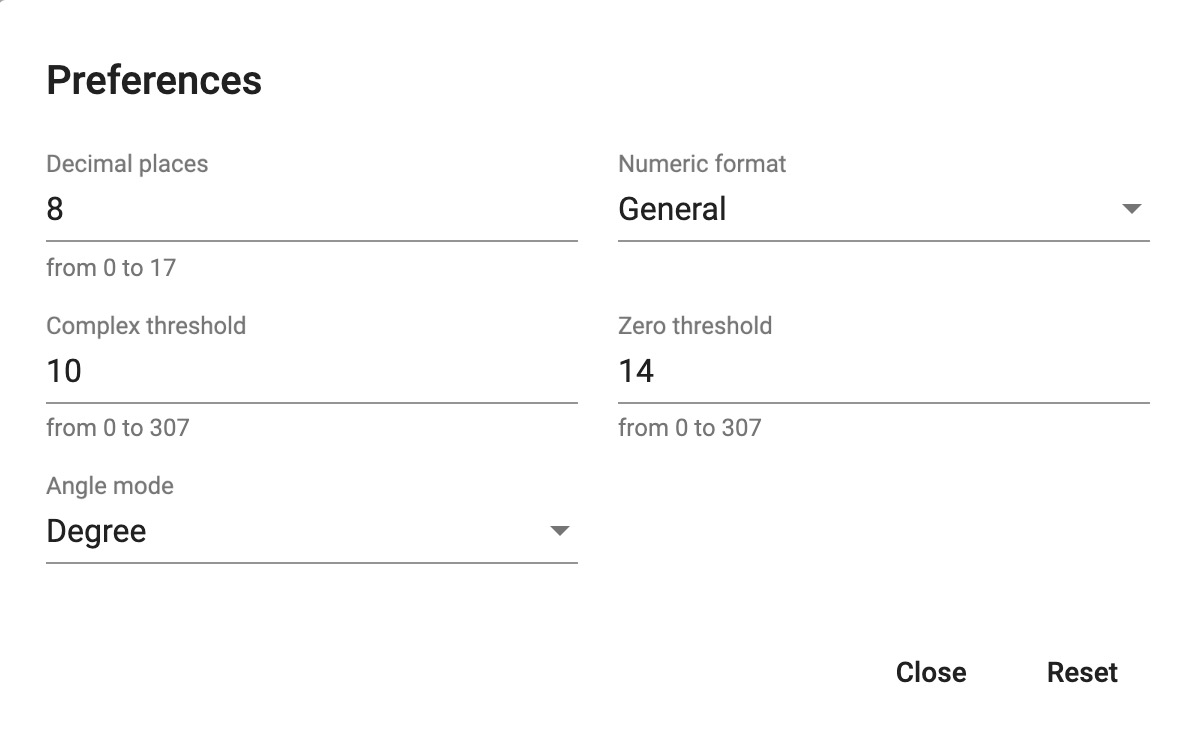Click range hint below Zero threshold
Screen dimensions: 1188x734
[690, 428]
